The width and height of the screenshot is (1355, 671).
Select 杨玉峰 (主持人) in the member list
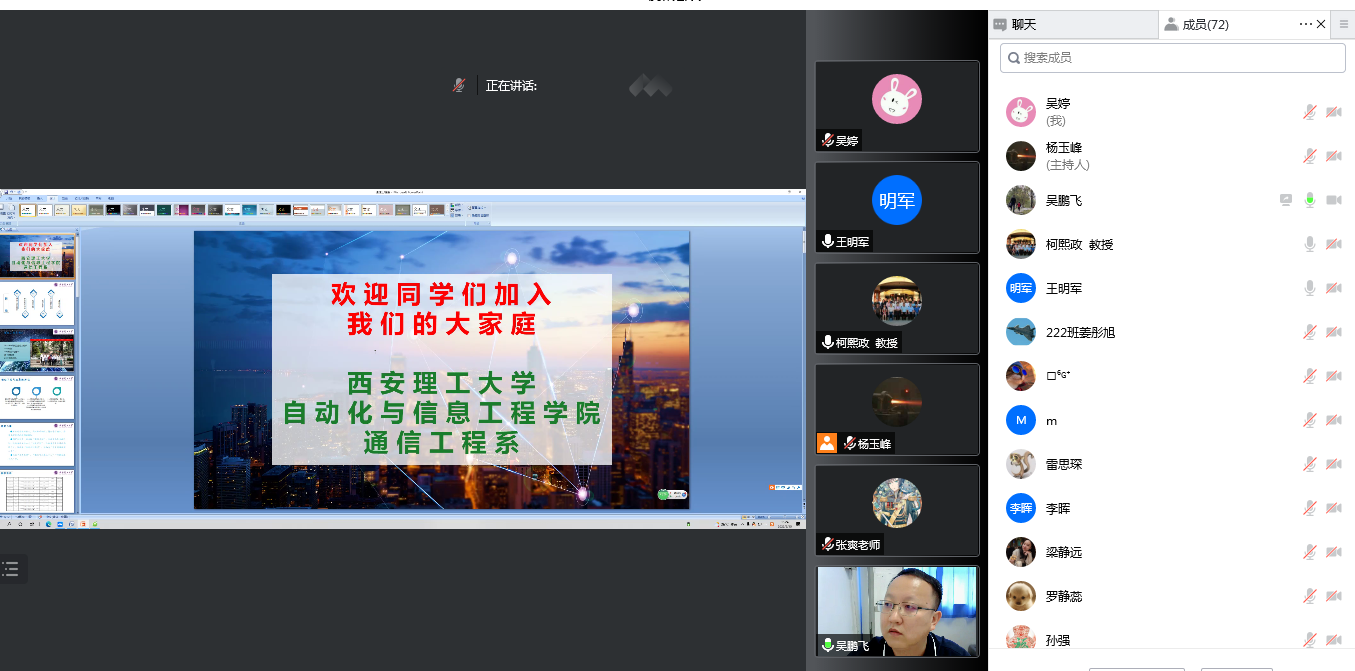click(x=1068, y=156)
